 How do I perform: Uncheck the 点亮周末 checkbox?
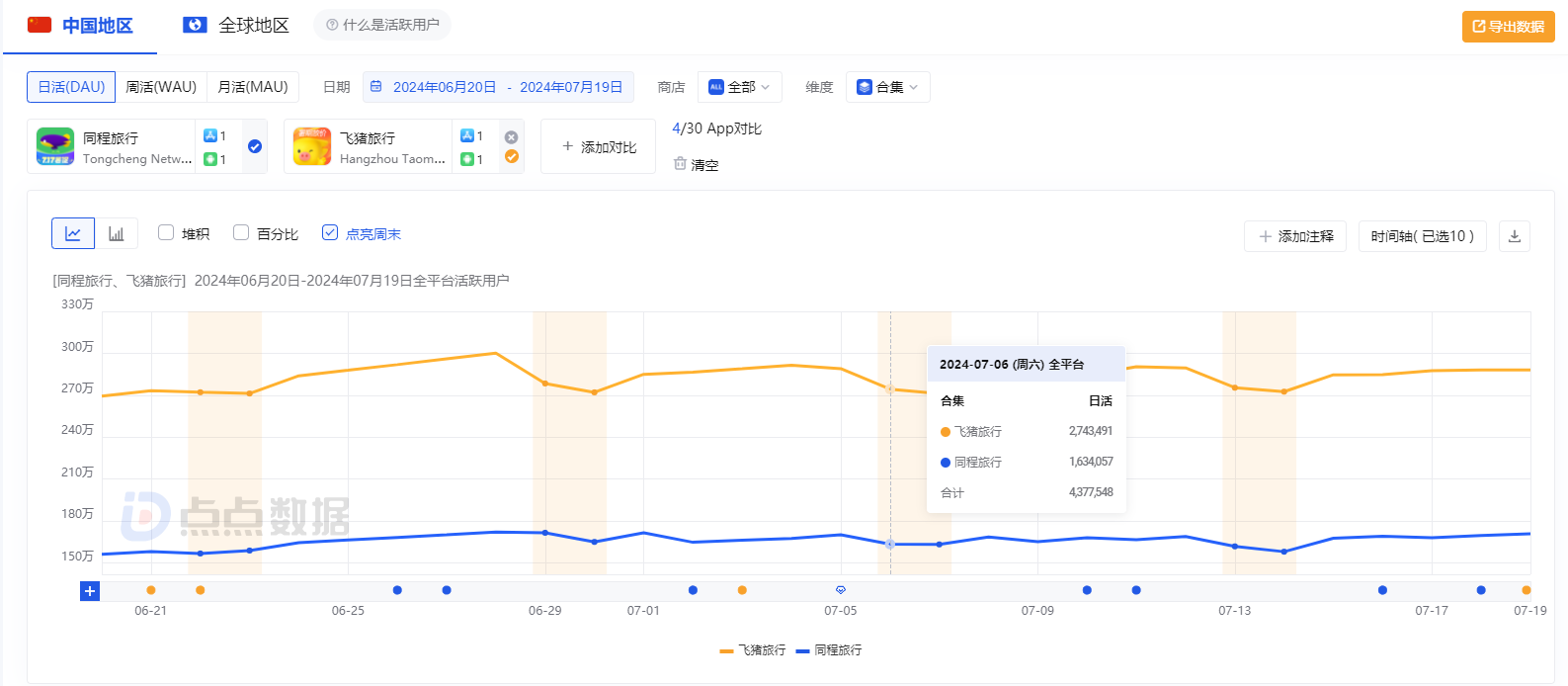point(330,232)
